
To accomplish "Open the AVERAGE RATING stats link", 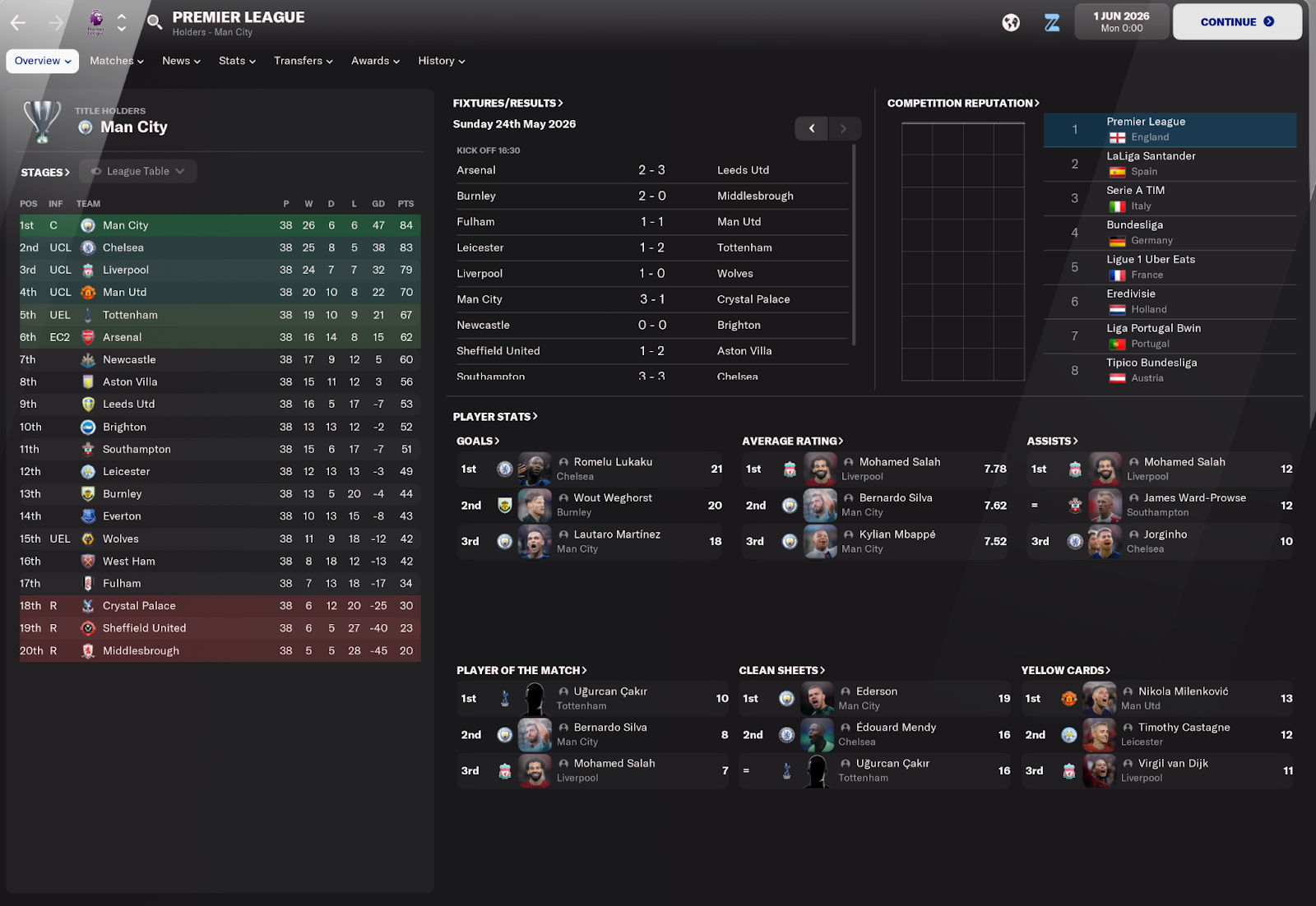I will tap(792, 441).
